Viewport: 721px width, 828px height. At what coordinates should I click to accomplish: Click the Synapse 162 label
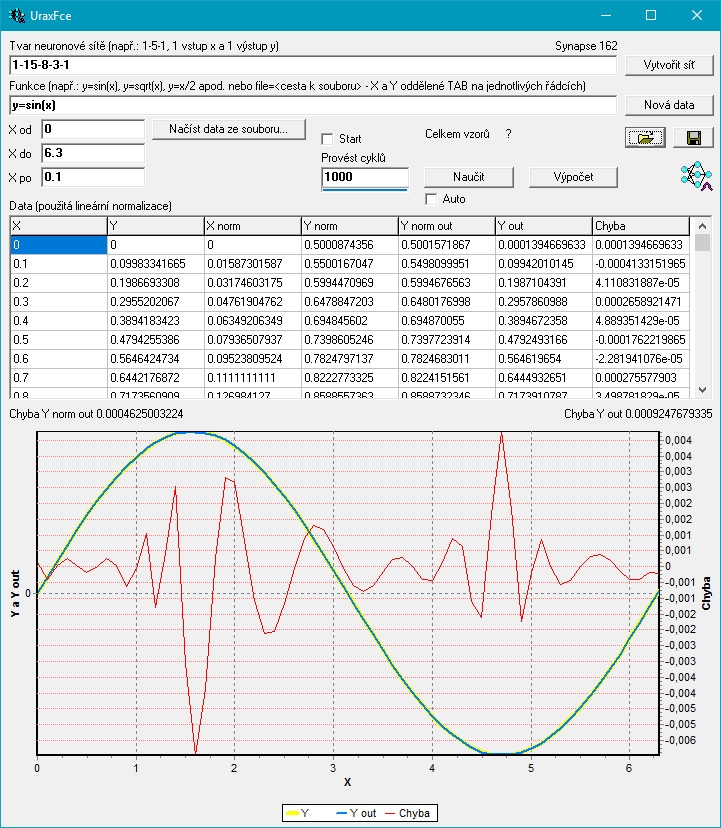pyautogui.click(x=586, y=46)
